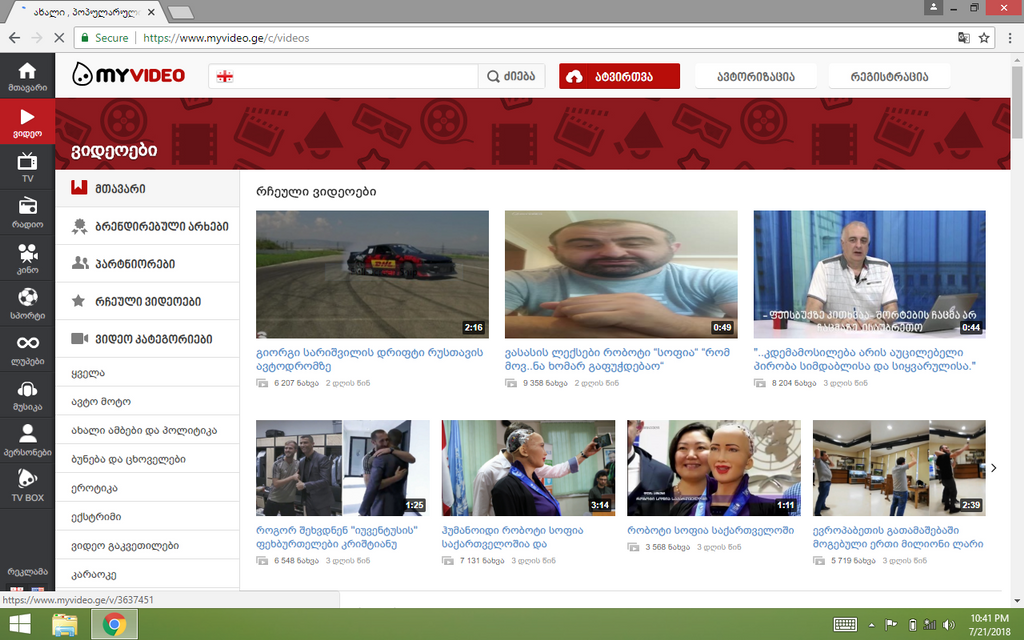The height and width of the screenshot is (640, 1024).
Task: Click the red ატვირთვა upload button
Action: click(619, 76)
